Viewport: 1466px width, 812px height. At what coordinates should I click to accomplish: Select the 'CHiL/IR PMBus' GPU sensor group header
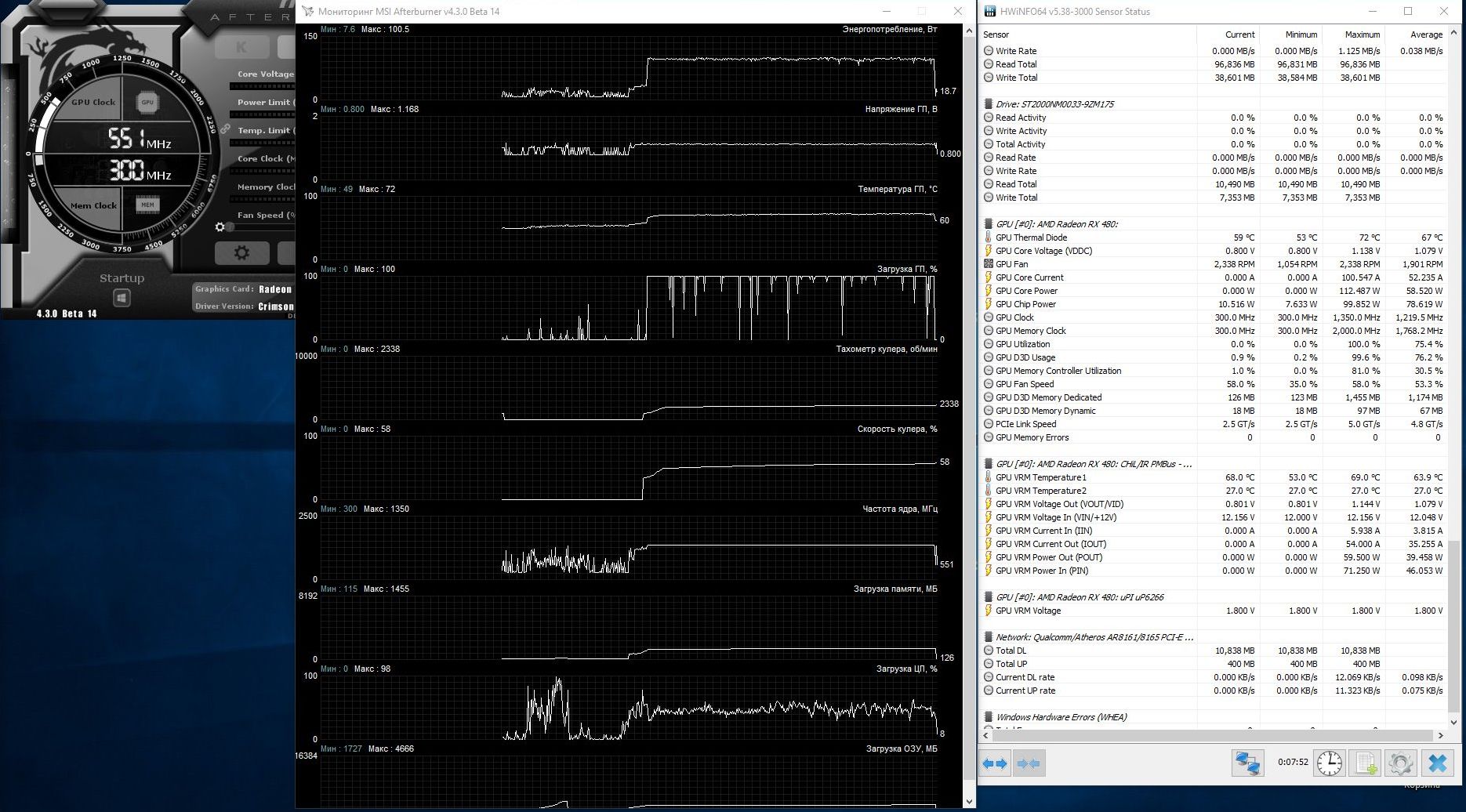click(x=1212, y=464)
